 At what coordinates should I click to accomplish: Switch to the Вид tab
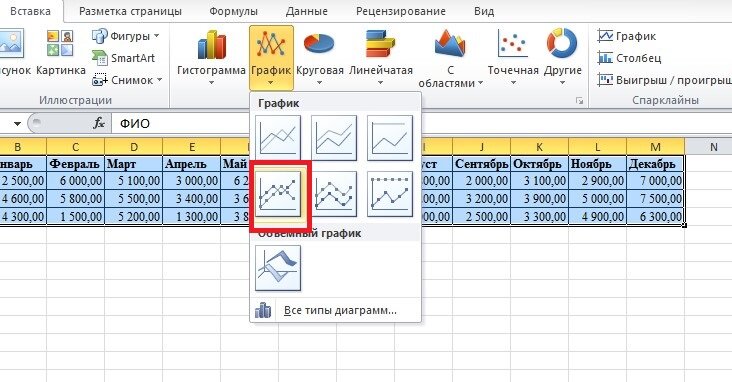point(484,11)
